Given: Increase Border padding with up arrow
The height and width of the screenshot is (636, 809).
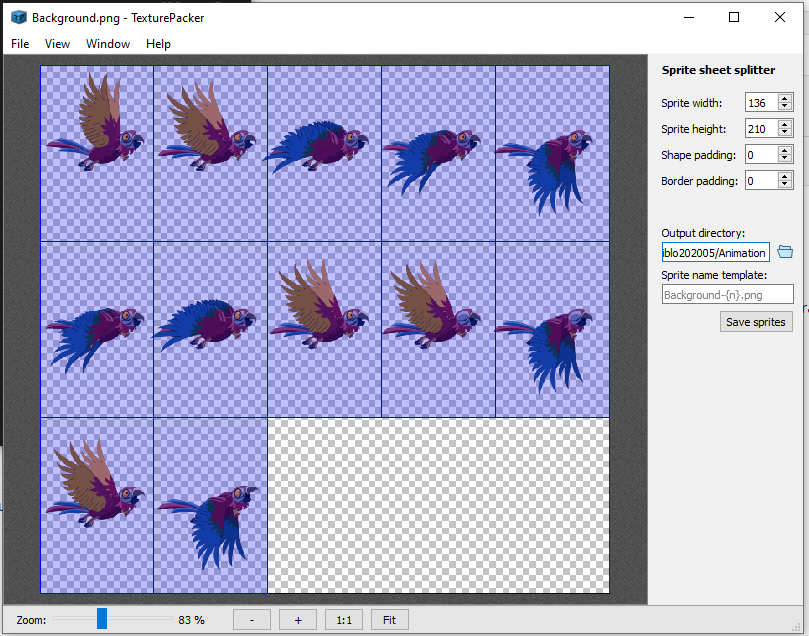Looking at the screenshot, I should [784, 176].
